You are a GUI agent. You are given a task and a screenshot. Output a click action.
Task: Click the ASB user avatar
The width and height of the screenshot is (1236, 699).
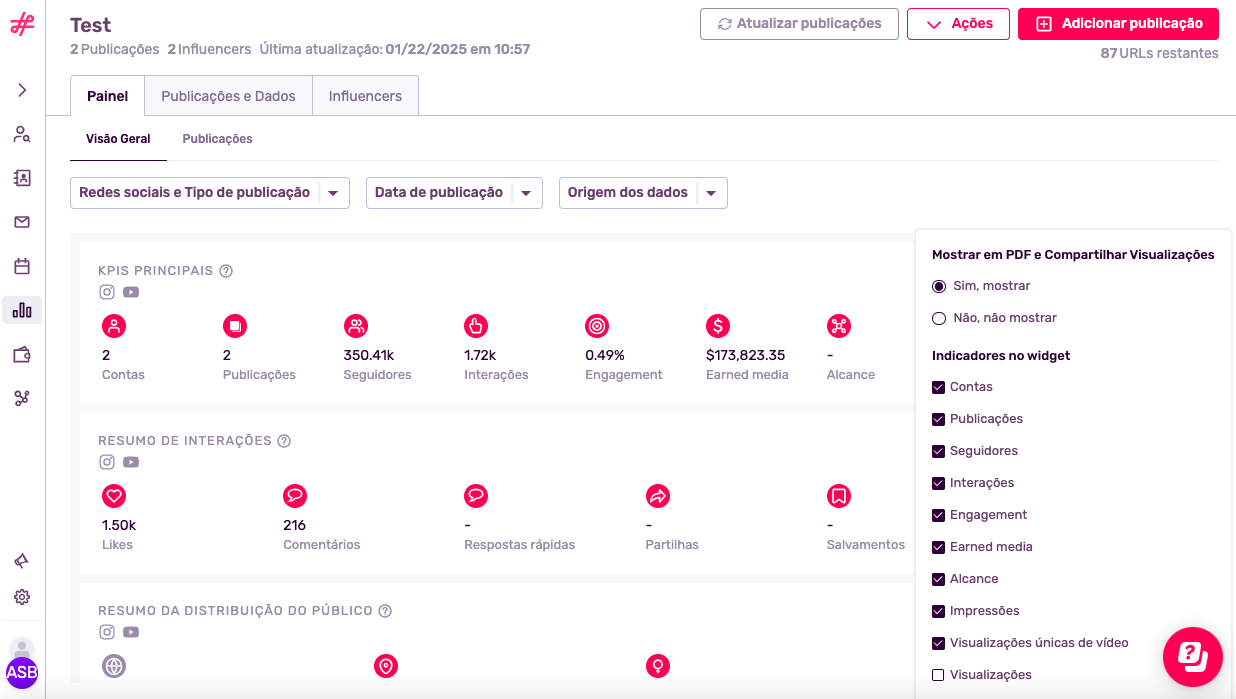pos(22,672)
